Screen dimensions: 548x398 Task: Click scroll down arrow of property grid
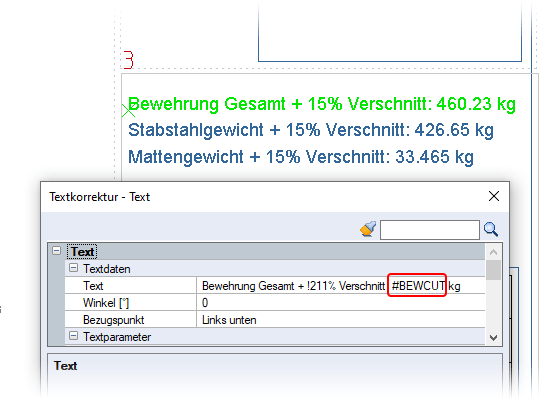(x=493, y=338)
